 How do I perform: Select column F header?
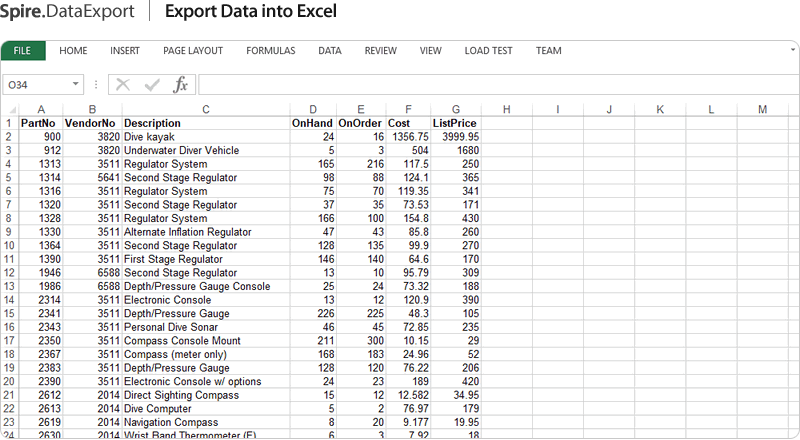(x=408, y=109)
